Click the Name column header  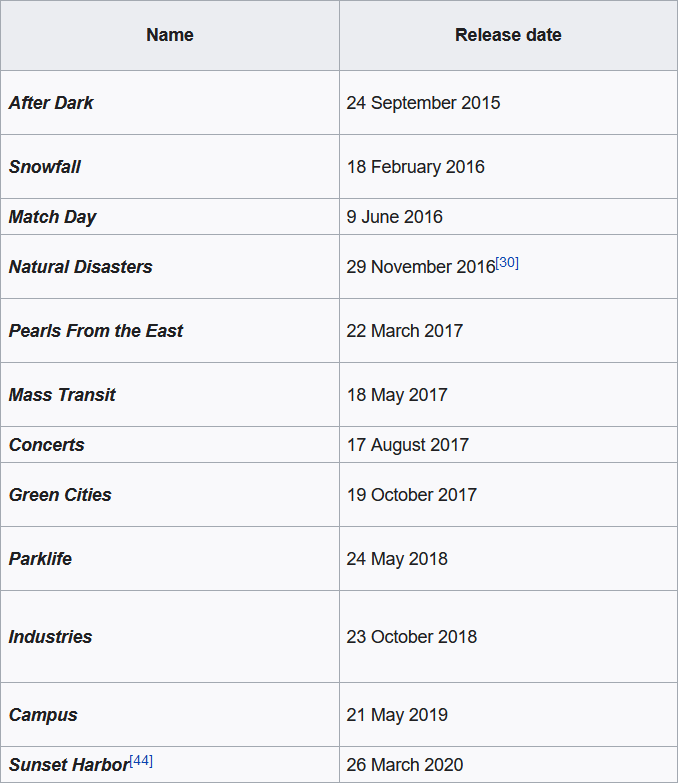(x=170, y=35)
